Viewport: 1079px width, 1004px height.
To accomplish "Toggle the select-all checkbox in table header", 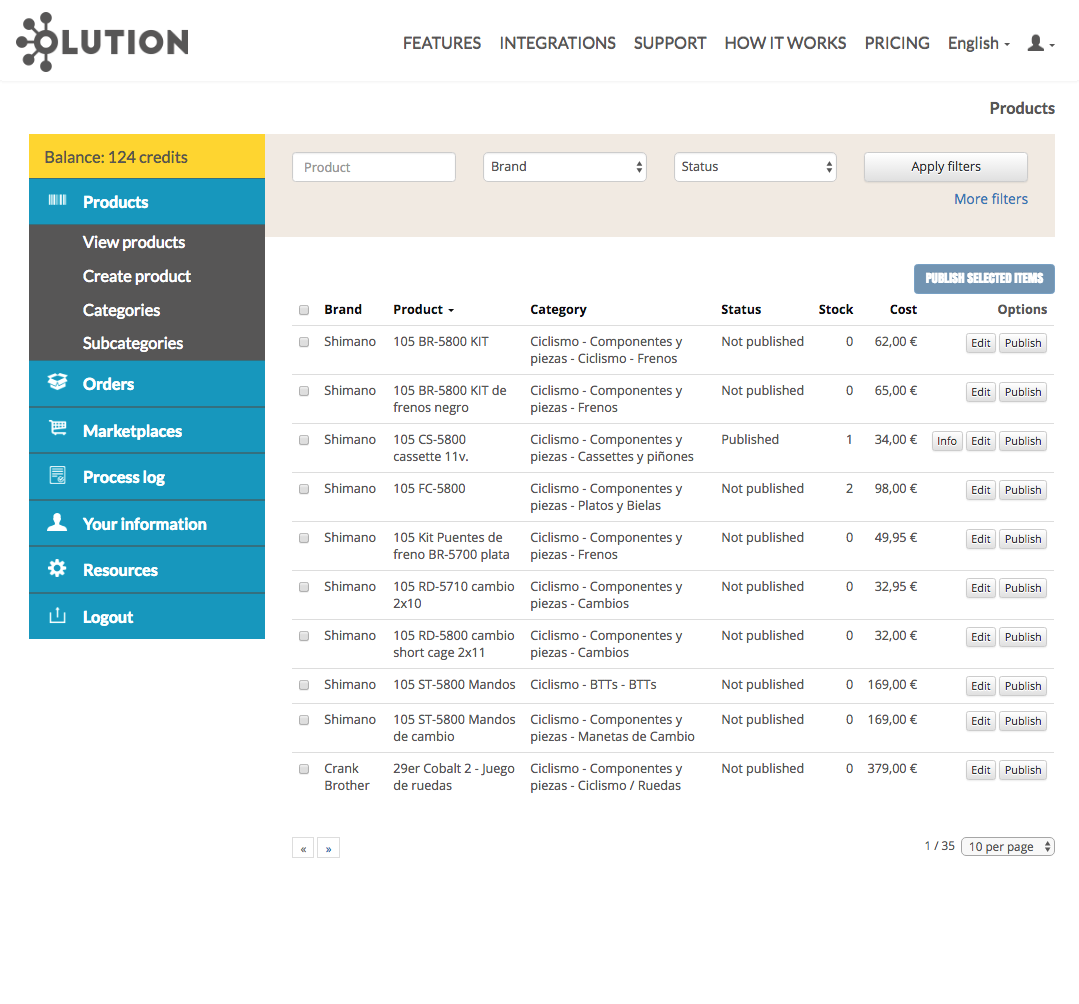I will (x=304, y=310).
